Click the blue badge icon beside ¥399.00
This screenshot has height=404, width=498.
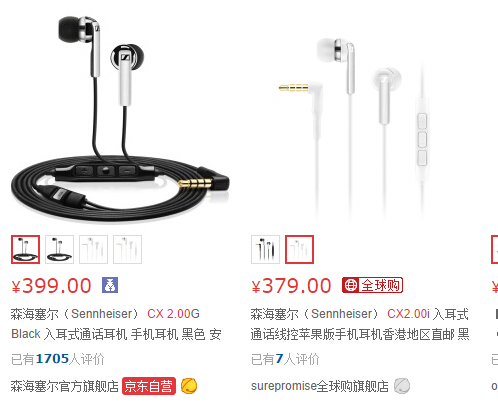tap(110, 285)
